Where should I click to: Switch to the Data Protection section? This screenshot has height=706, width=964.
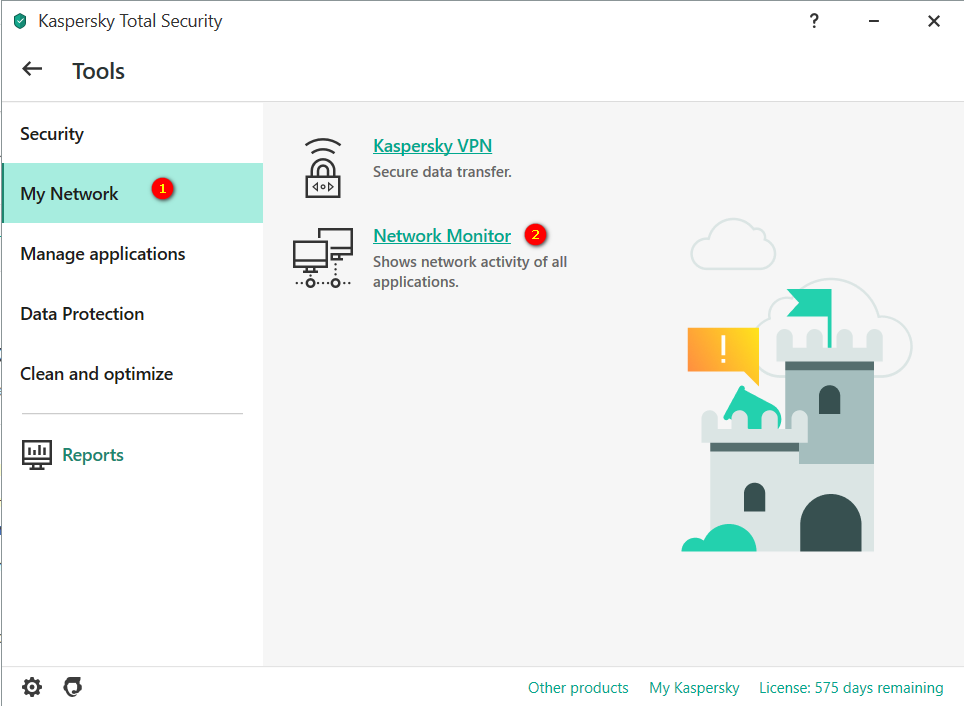[x=133, y=314]
